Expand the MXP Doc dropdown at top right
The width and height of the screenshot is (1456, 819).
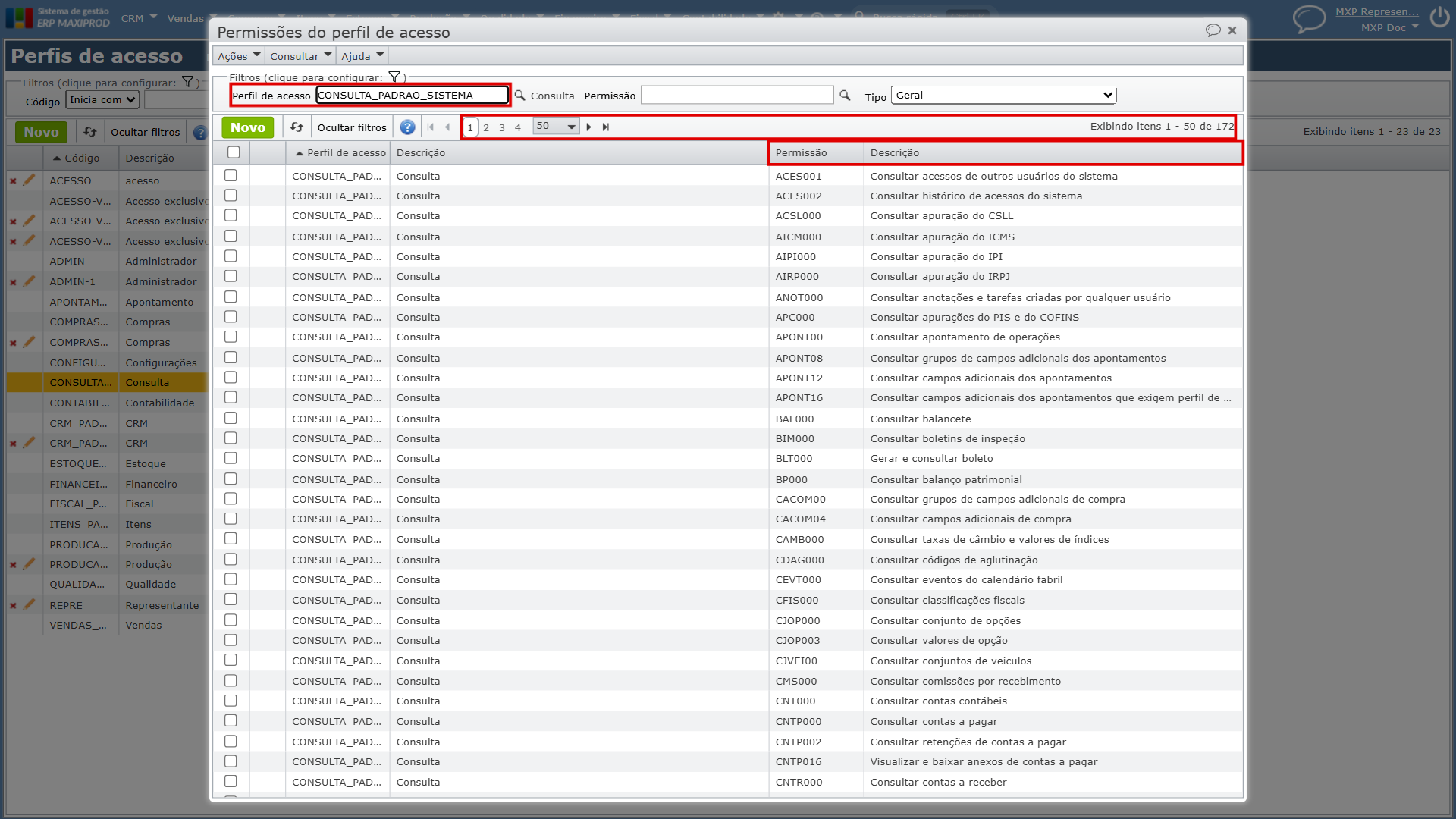[1389, 28]
